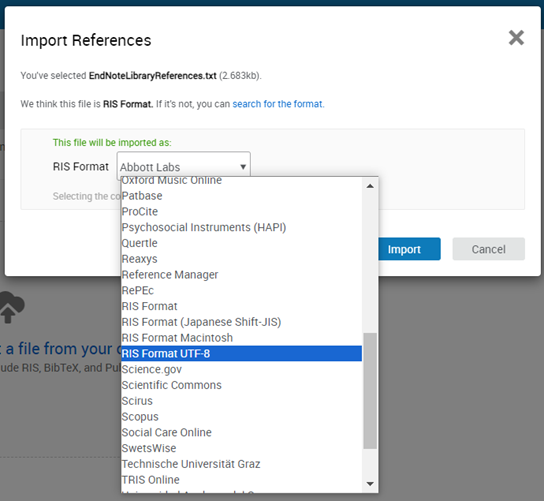Select highlighted RIS Format UTF-8 option
Viewport: 544px width, 501px height.
(x=241, y=354)
